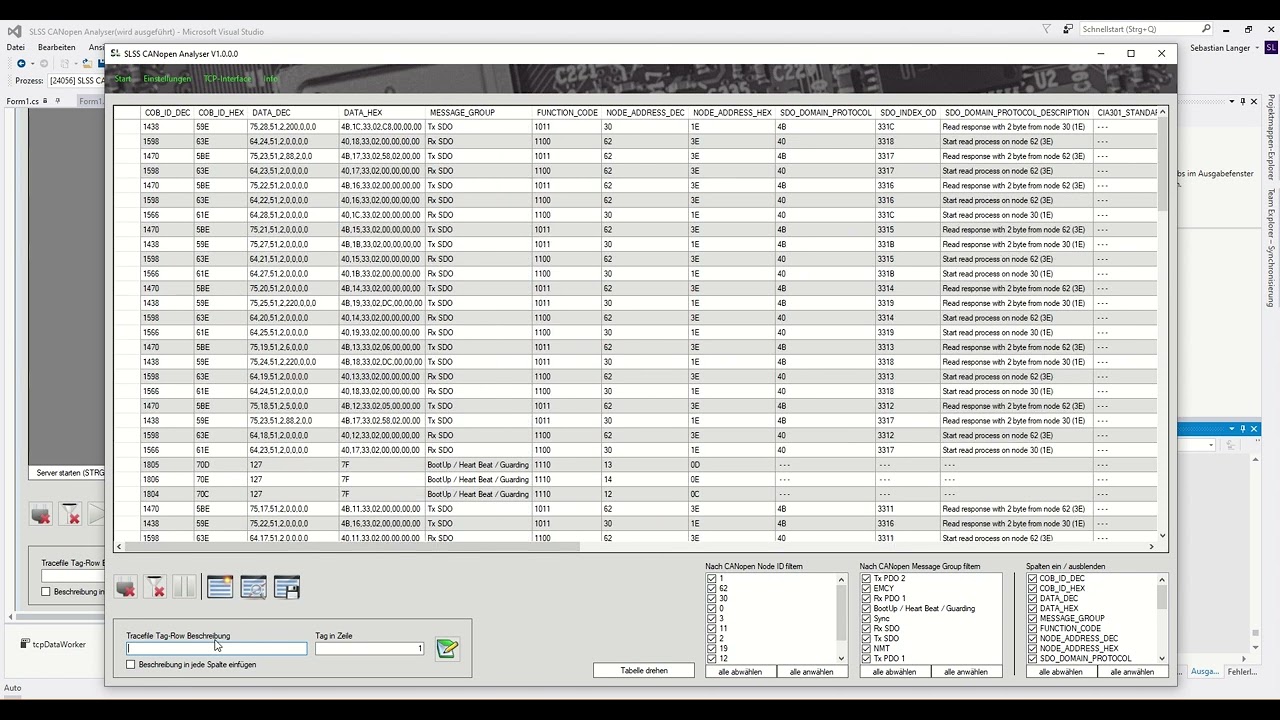1280x720 pixels.
Task: Uncheck the EMCY message group filter
Action: point(866,588)
